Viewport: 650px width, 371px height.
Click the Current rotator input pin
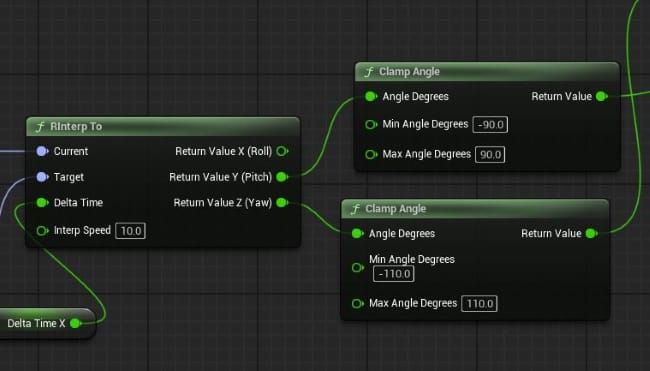[x=42, y=151]
